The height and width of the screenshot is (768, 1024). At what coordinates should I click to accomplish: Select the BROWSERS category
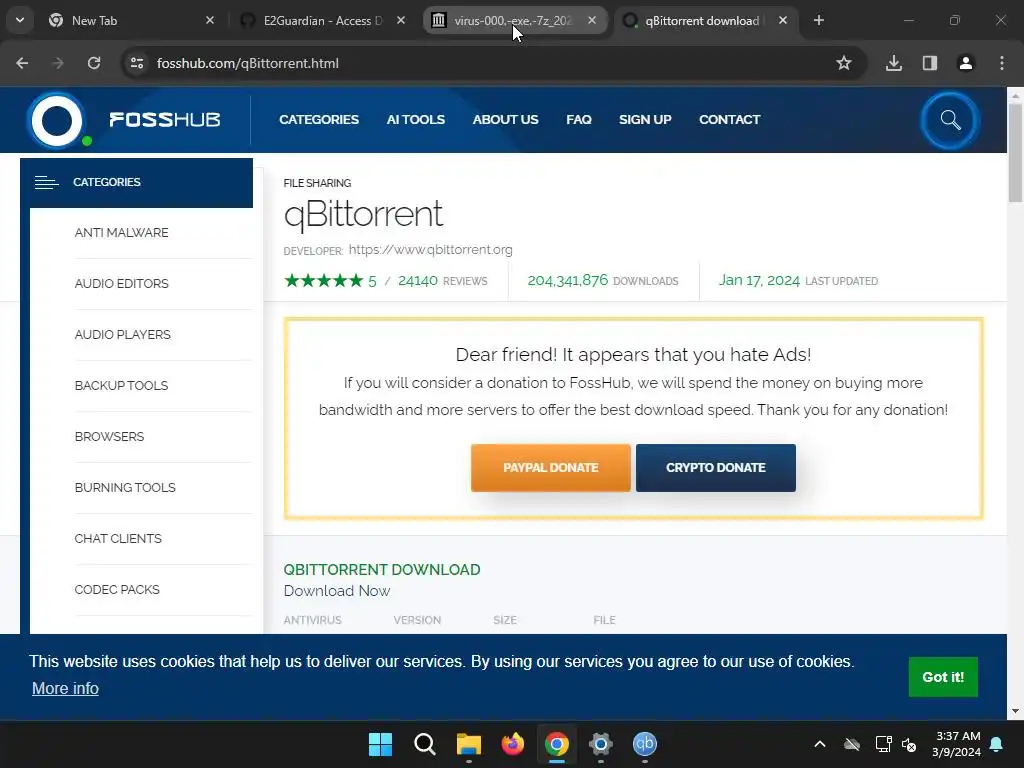click(x=109, y=436)
